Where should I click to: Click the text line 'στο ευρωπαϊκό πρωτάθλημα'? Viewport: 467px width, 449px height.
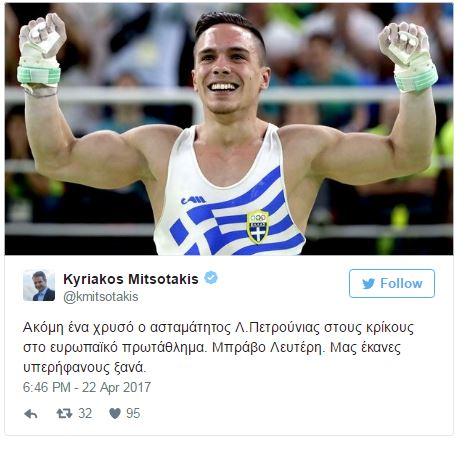click(116, 348)
